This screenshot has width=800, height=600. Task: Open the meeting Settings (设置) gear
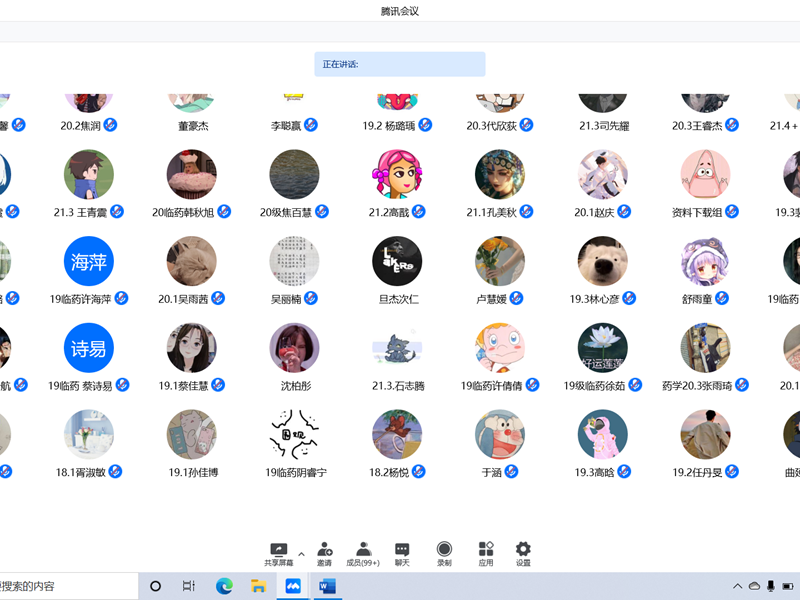coord(523,550)
